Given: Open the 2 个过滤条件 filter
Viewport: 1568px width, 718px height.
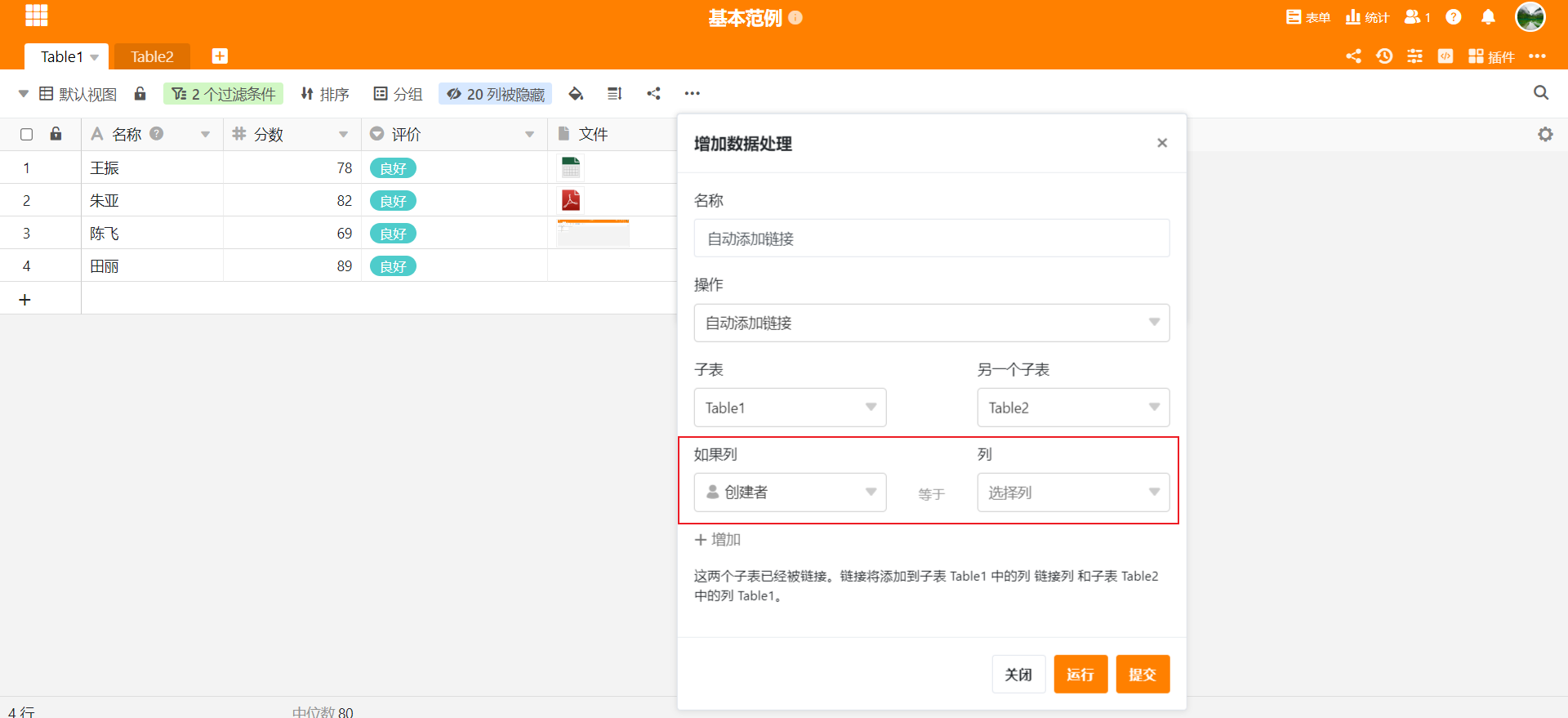Looking at the screenshot, I should click(223, 94).
